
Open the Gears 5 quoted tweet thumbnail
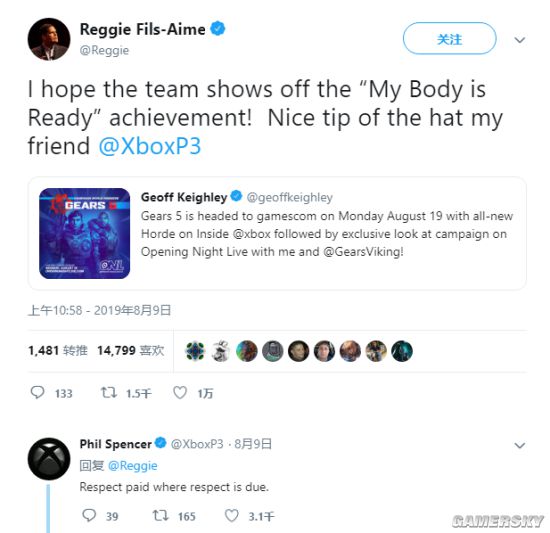85,234
